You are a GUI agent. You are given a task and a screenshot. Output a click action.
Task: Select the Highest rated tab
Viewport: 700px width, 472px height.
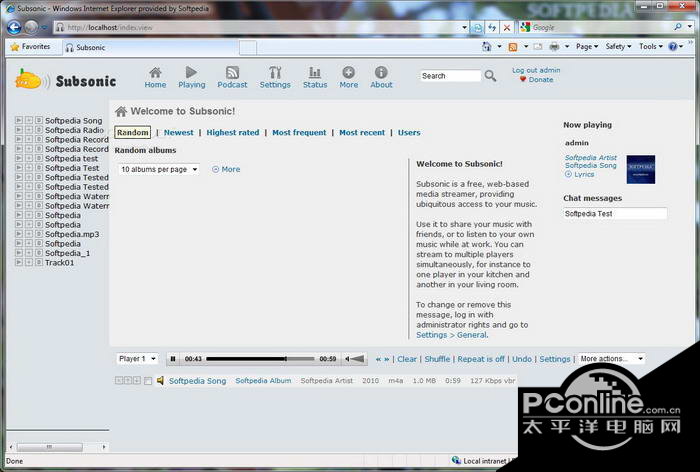point(232,132)
